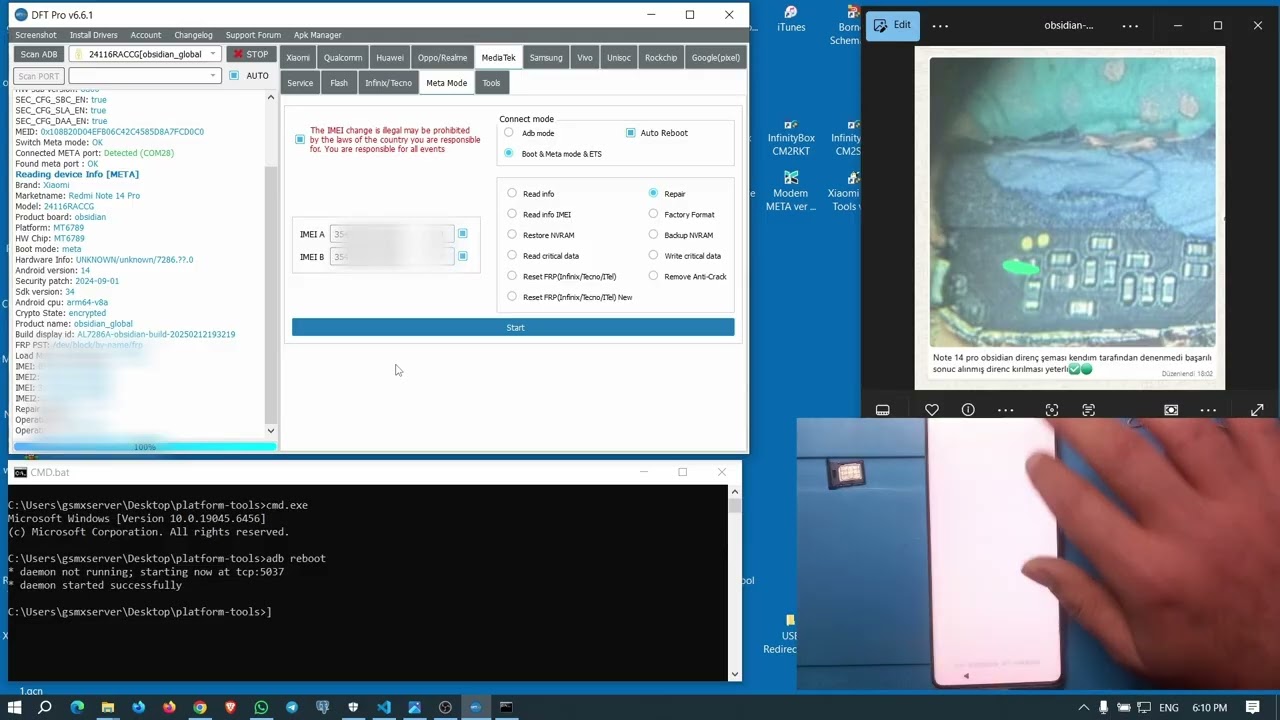Open Google Chrome from the taskbar
Screen dimensions: 1280x720
coord(200,708)
